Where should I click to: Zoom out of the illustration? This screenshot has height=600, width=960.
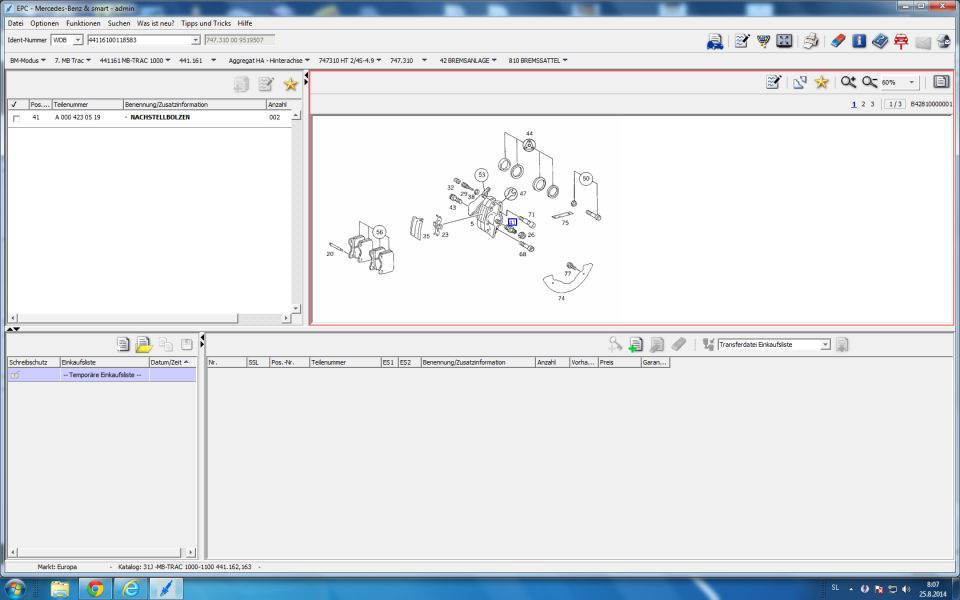tap(869, 82)
